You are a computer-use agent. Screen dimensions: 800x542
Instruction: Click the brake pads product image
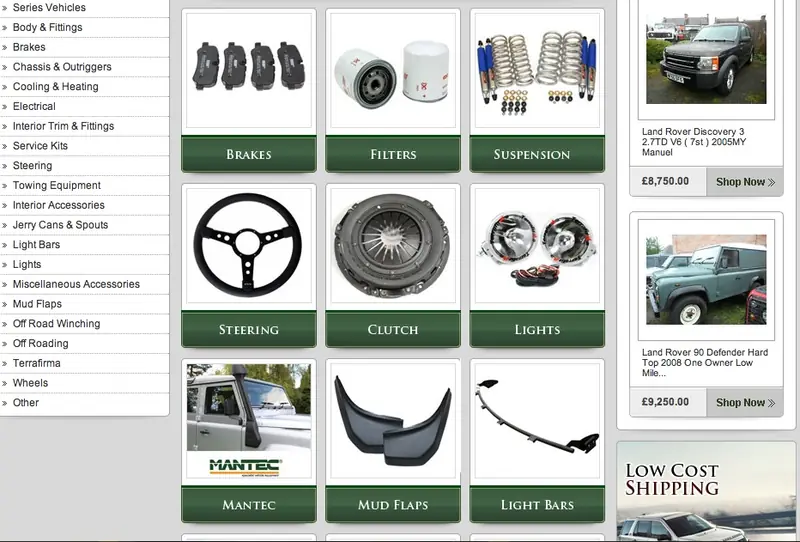coord(249,70)
